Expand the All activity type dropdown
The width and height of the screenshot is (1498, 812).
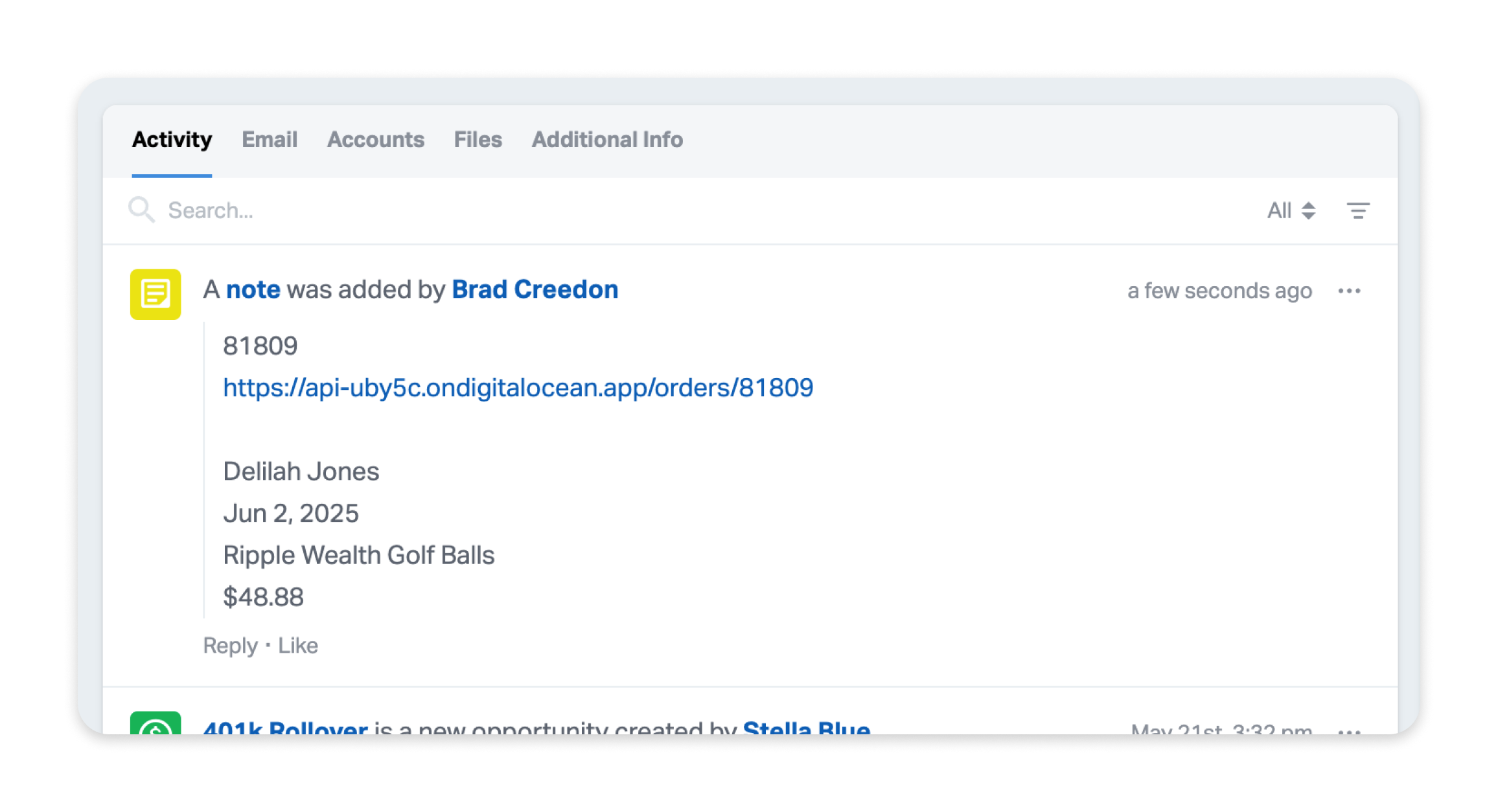coord(1291,210)
